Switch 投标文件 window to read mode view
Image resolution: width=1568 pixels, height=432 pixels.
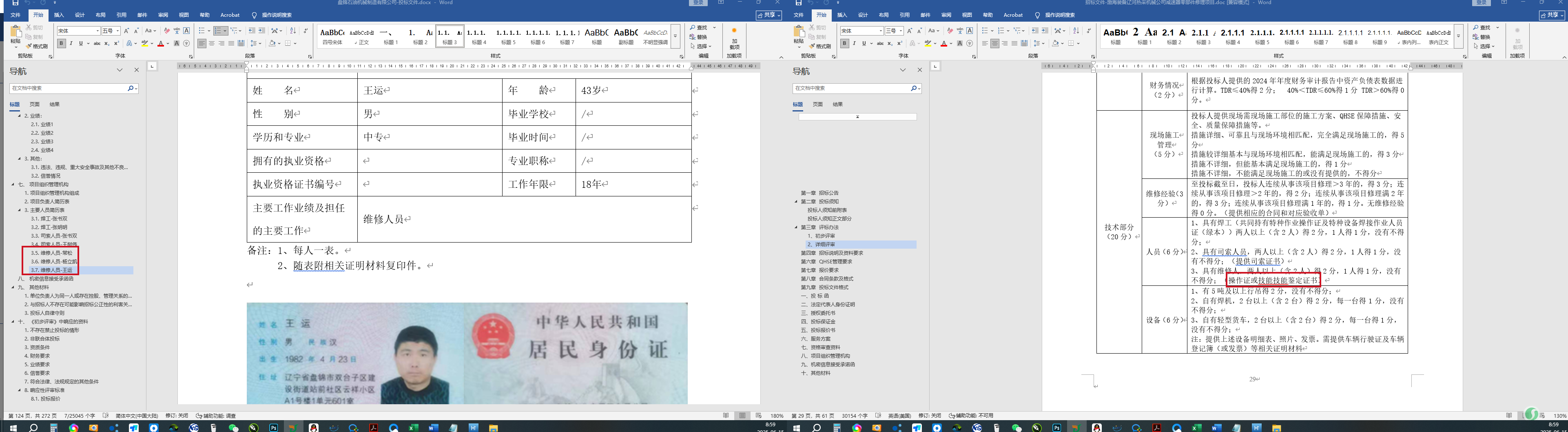pyautogui.click(x=726, y=416)
